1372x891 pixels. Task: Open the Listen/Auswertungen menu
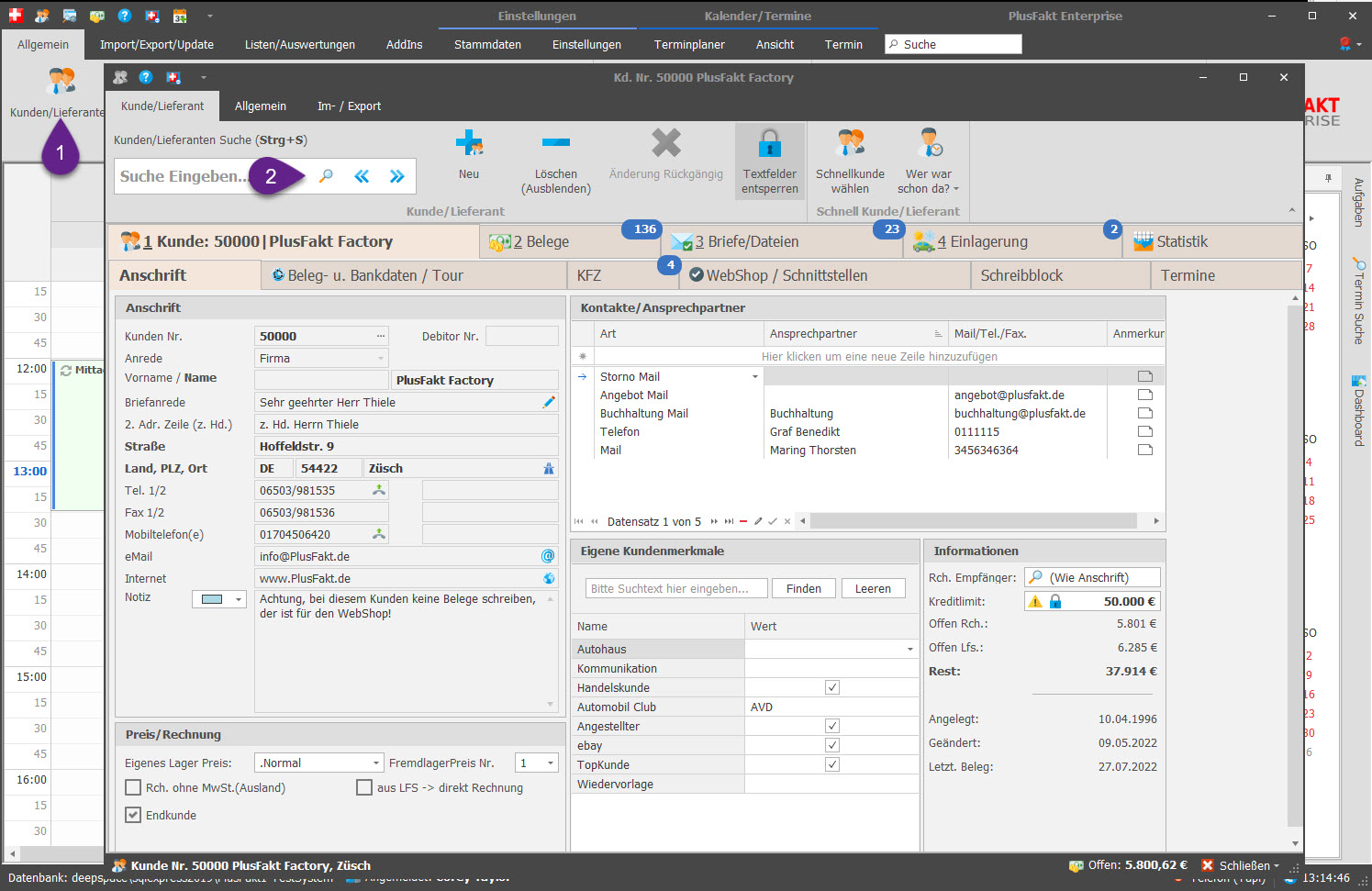[299, 44]
